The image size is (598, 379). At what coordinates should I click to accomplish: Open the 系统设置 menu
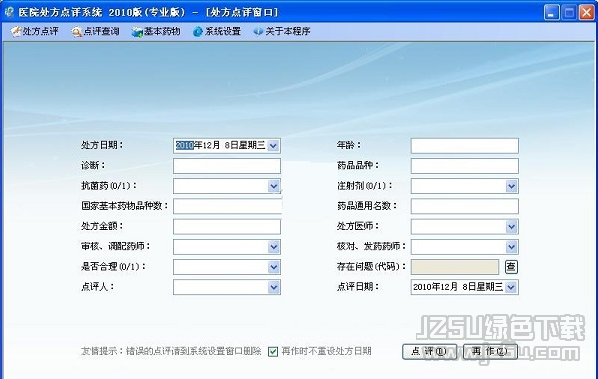pyautogui.click(x=217, y=31)
